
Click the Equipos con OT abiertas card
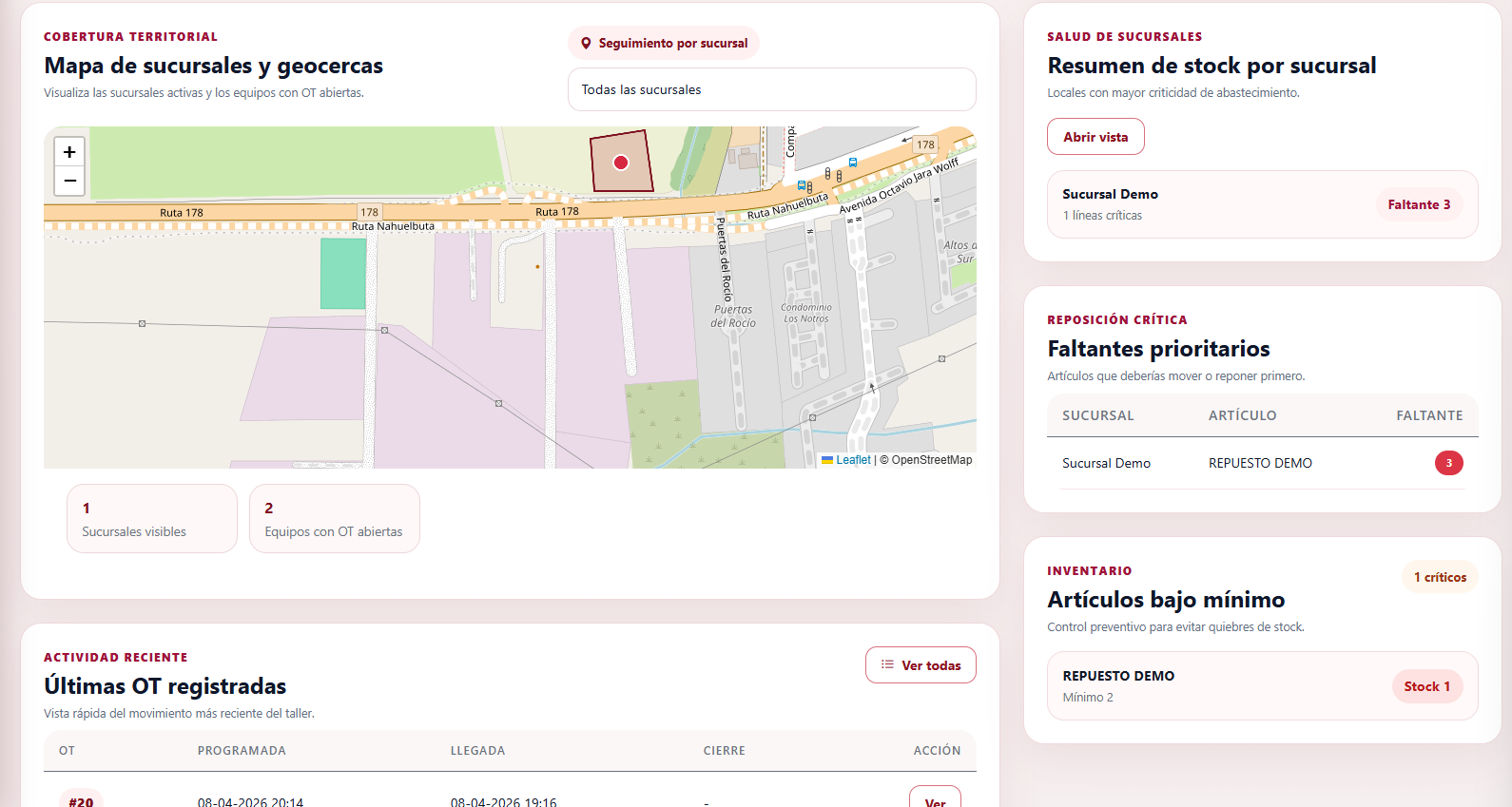[335, 518]
